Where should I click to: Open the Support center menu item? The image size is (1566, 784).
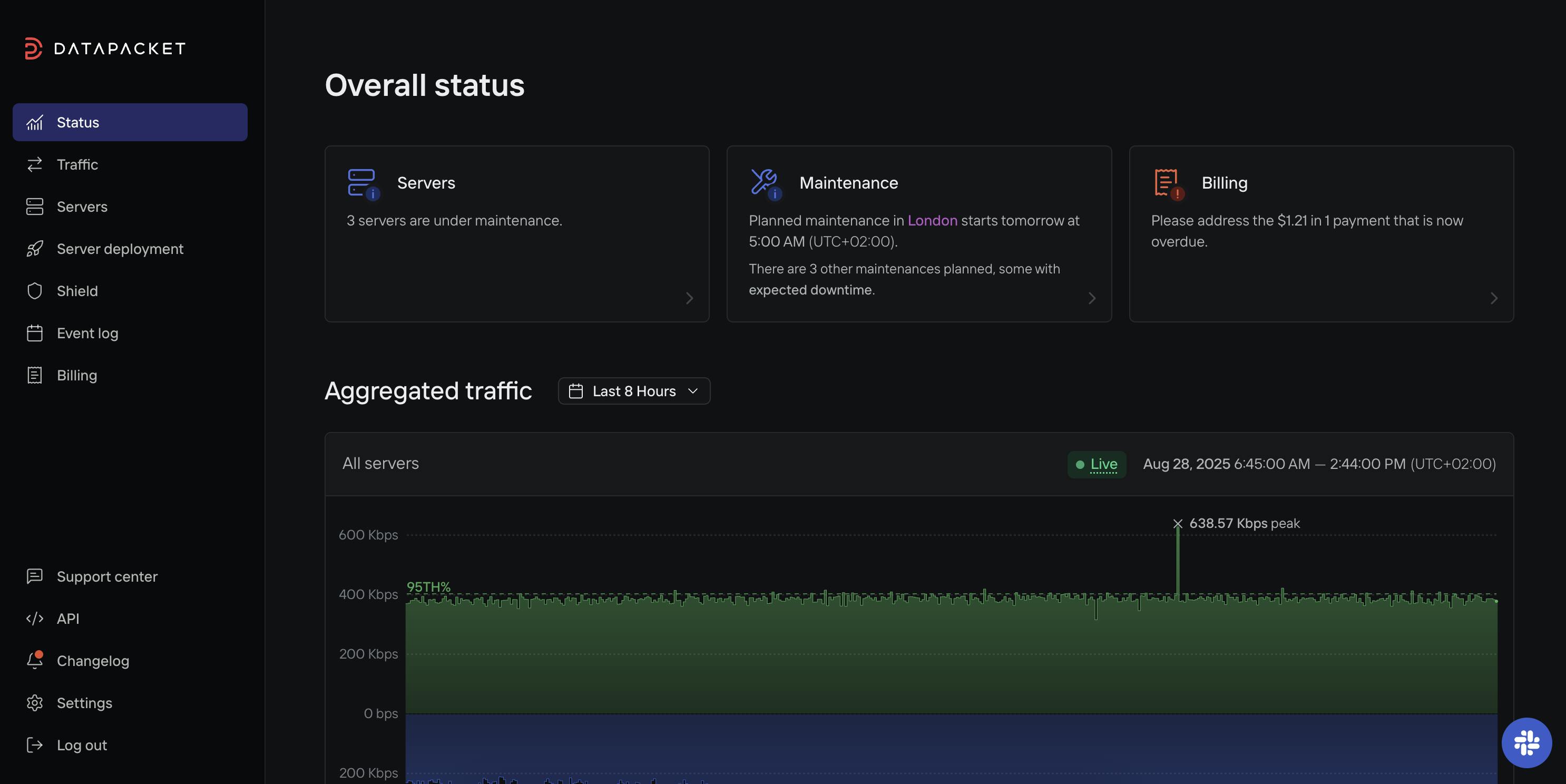(107, 577)
